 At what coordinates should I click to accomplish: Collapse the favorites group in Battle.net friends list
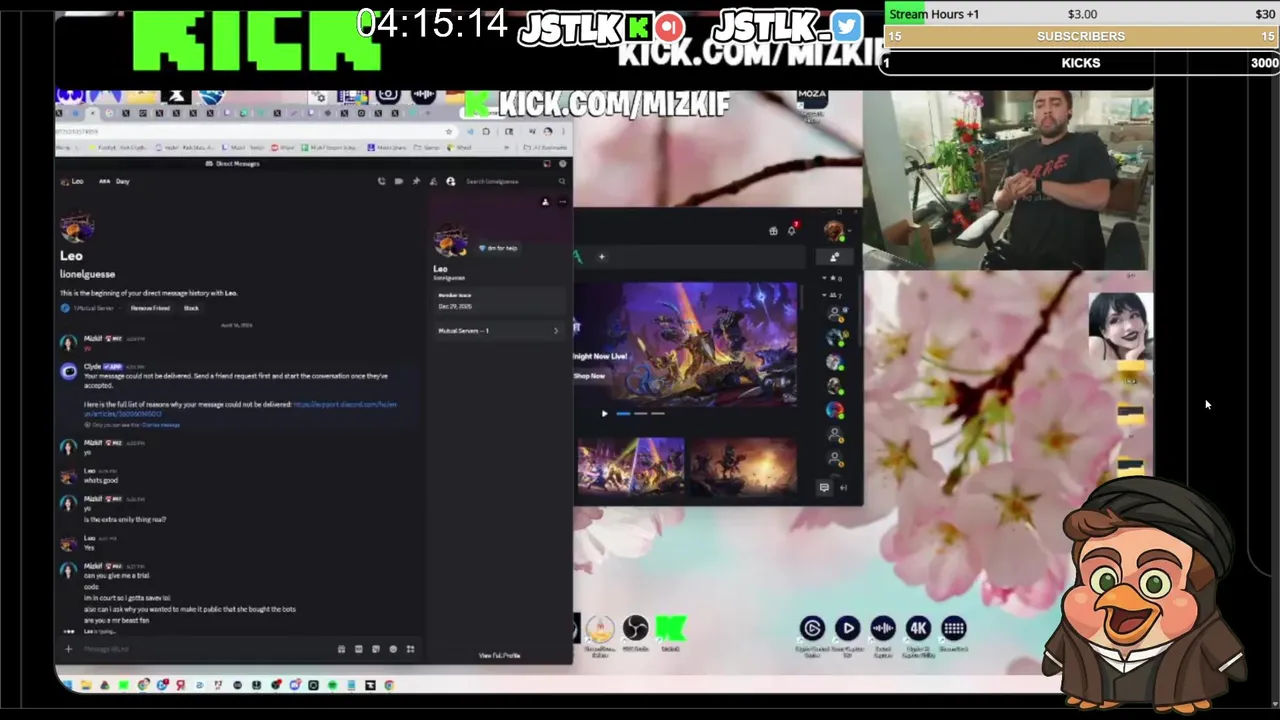(832, 278)
